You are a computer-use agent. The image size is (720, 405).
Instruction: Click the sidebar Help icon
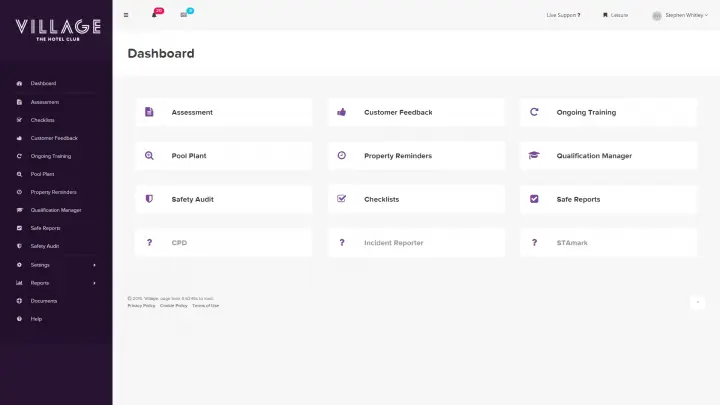[19, 319]
